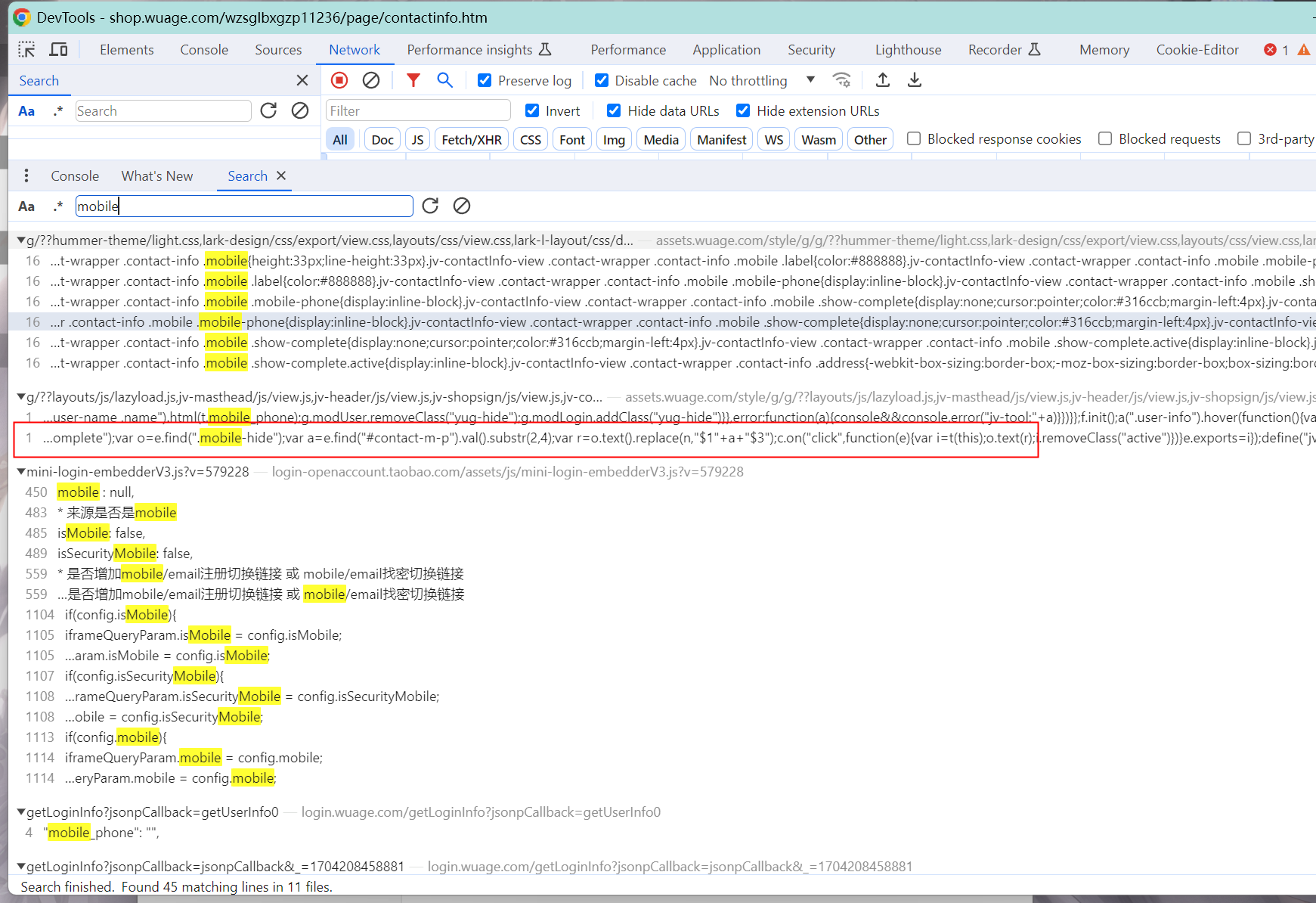Viewport: 1316px width, 903px height.
Task: Collapse the layouts lazyload.js result group
Action: tap(21, 397)
